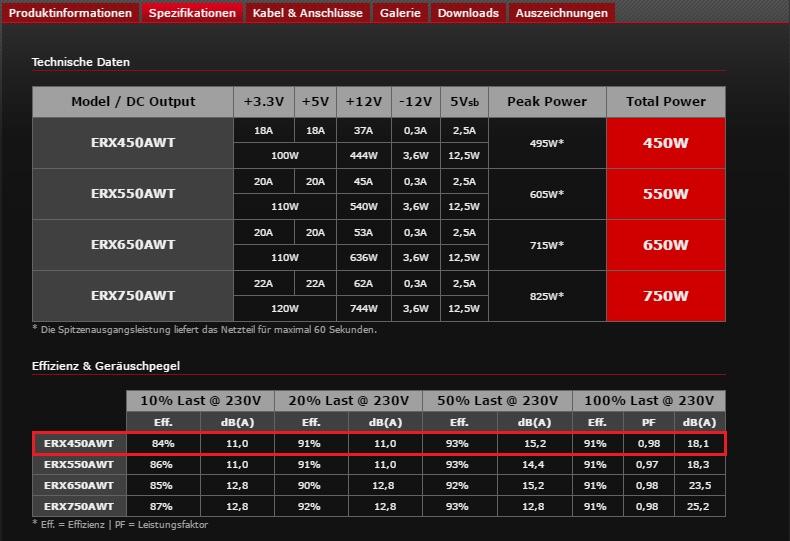Click the 86% efficiency value
Image resolution: width=790 pixels, height=541 pixels.
coord(163,464)
